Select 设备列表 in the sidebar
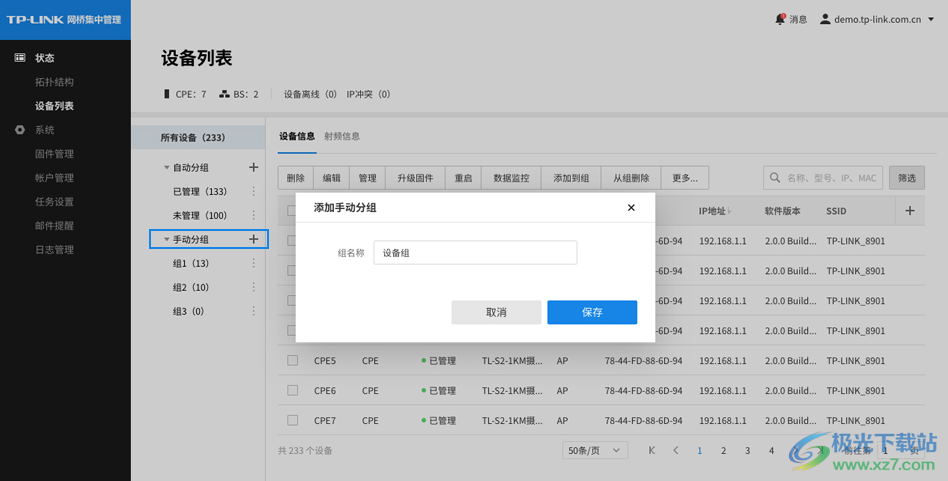948x481 pixels. pos(54,106)
